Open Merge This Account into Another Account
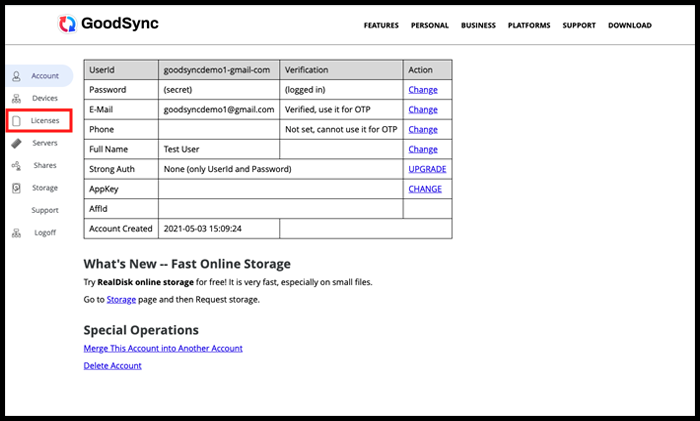 (x=163, y=348)
